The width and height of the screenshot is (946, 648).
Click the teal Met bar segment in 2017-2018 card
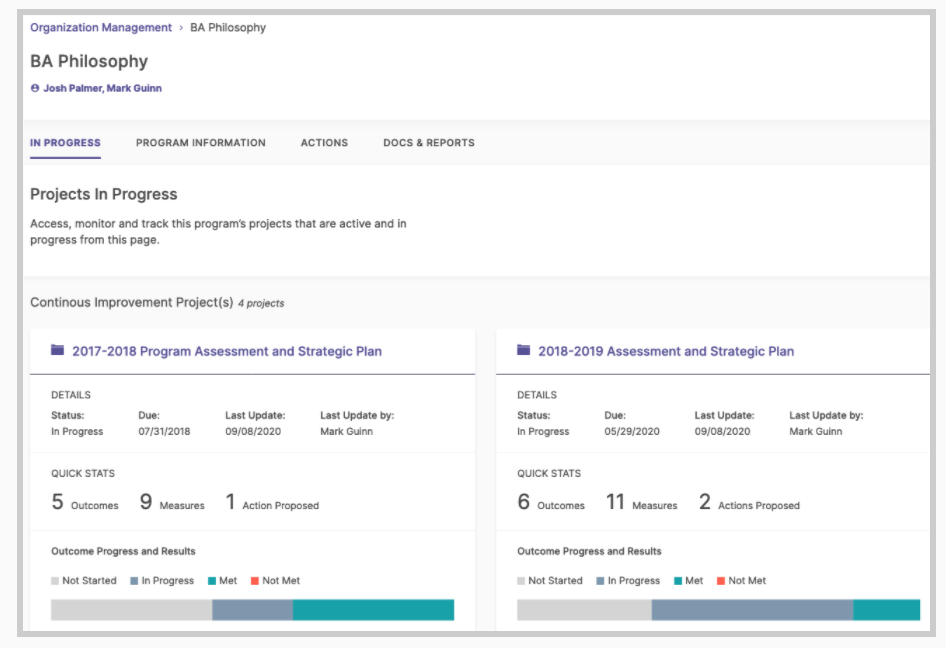click(373, 610)
